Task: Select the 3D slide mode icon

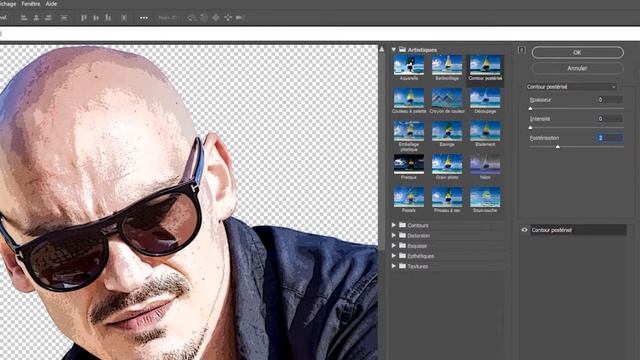Action: [228, 18]
